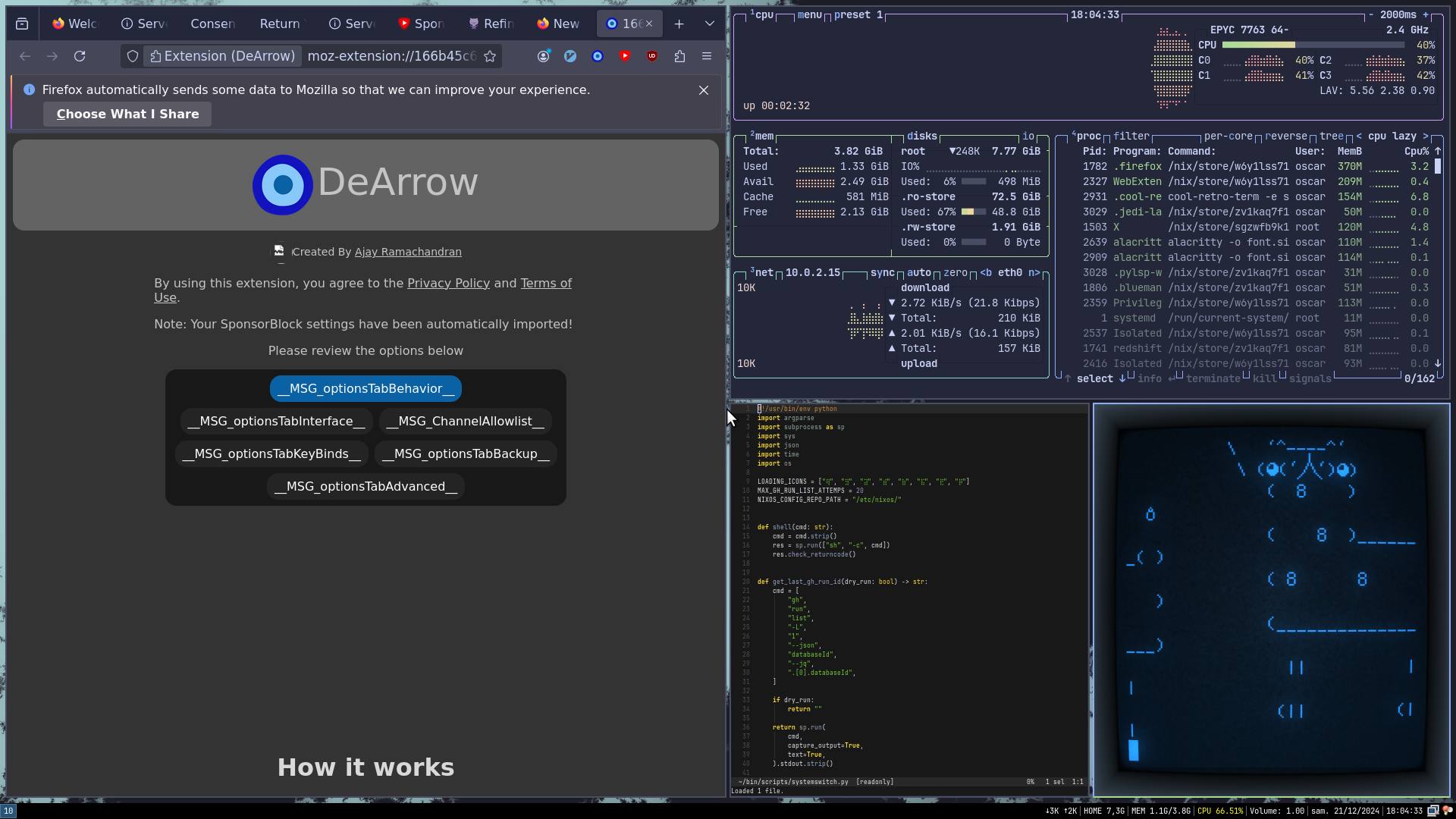Click btop preset 1 selector

[858, 14]
